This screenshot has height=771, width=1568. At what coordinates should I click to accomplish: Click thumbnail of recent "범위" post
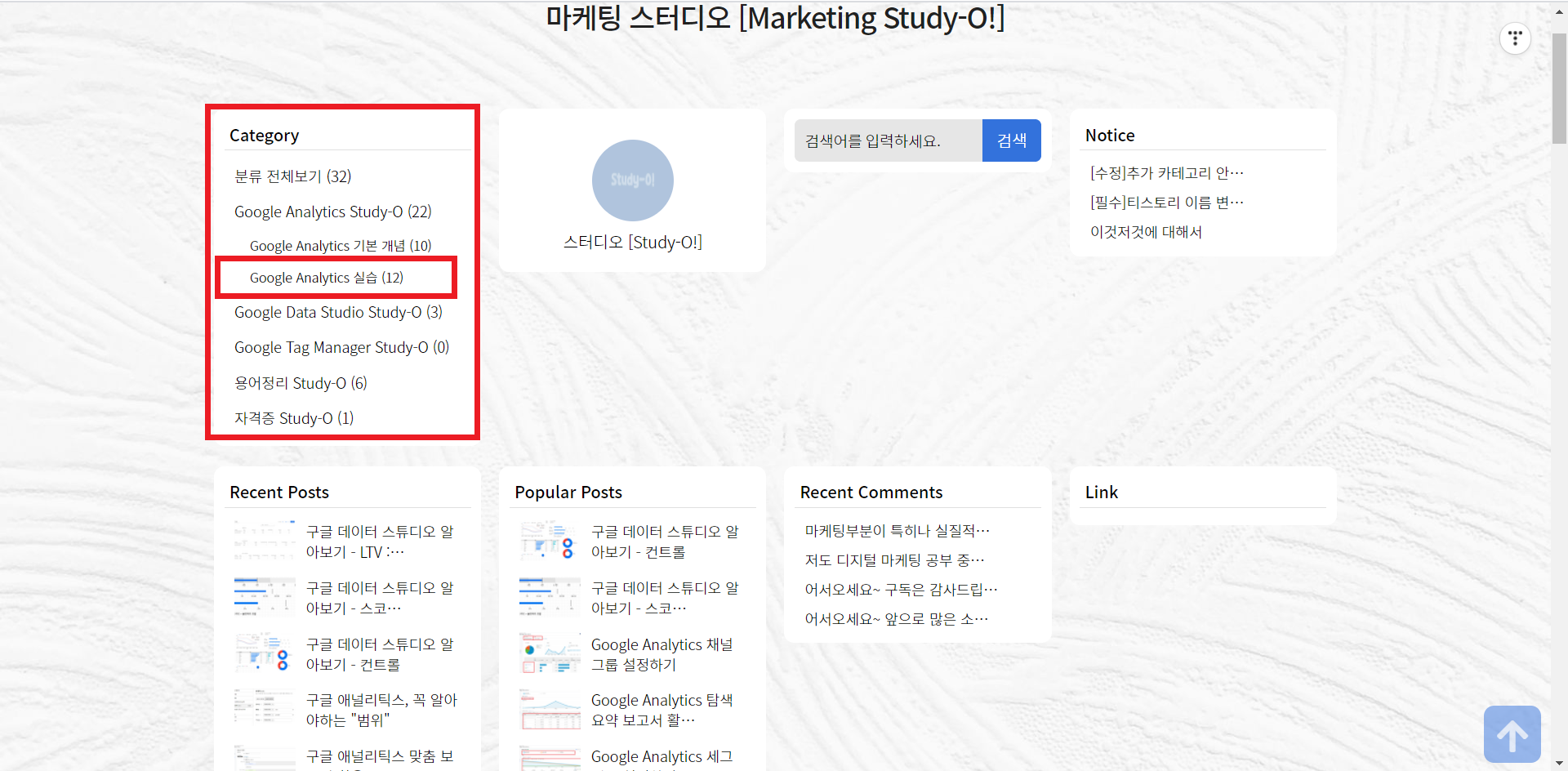coord(265,709)
